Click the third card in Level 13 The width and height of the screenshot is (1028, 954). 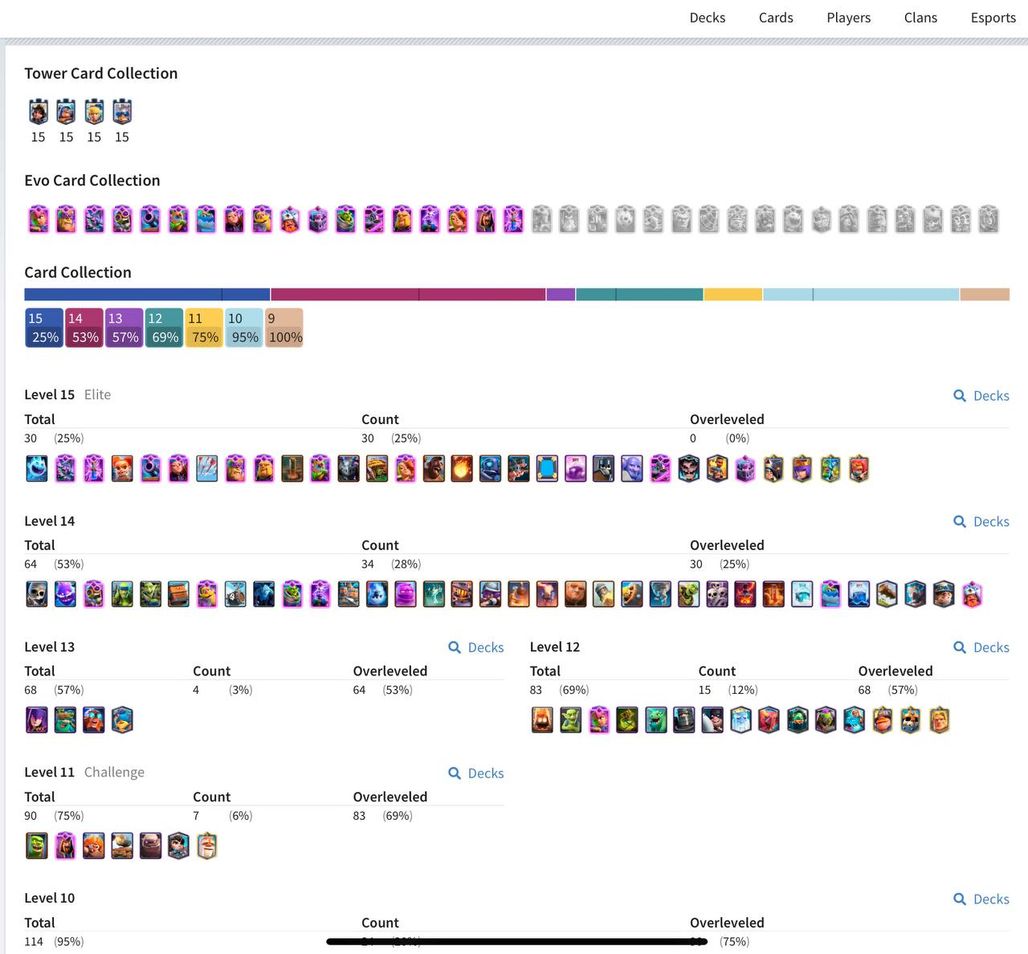[x=94, y=720]
